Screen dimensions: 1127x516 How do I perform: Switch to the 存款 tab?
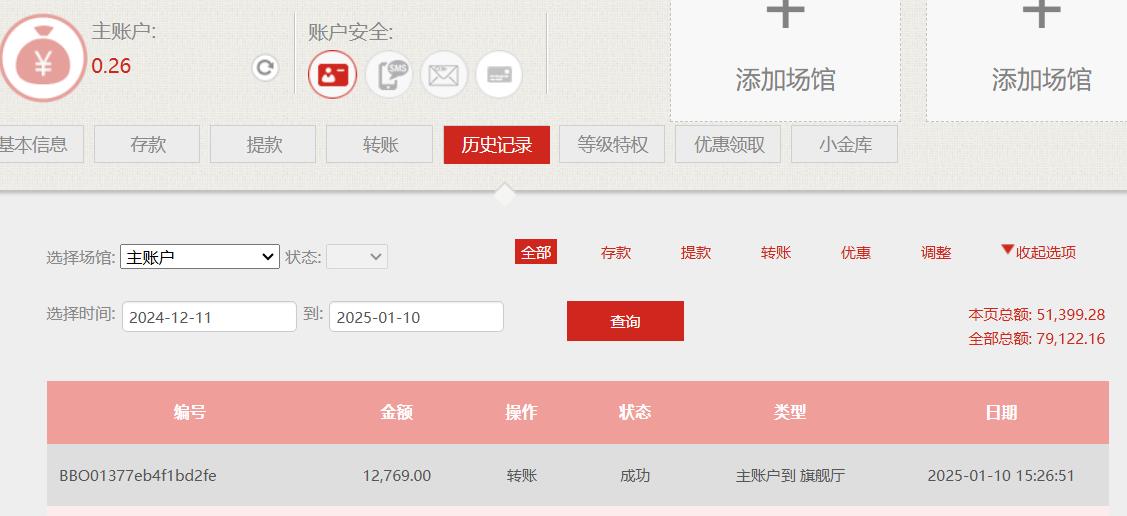pos(147,144)
